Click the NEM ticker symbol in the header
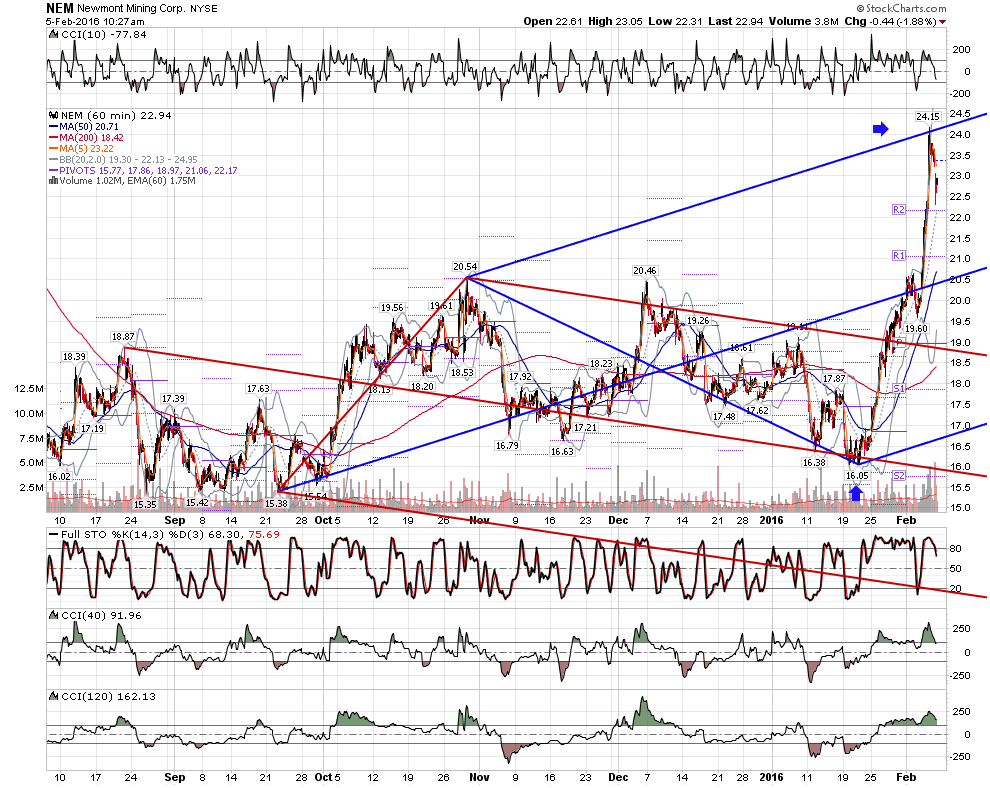The image size is (990, 788). coord(60,8)
